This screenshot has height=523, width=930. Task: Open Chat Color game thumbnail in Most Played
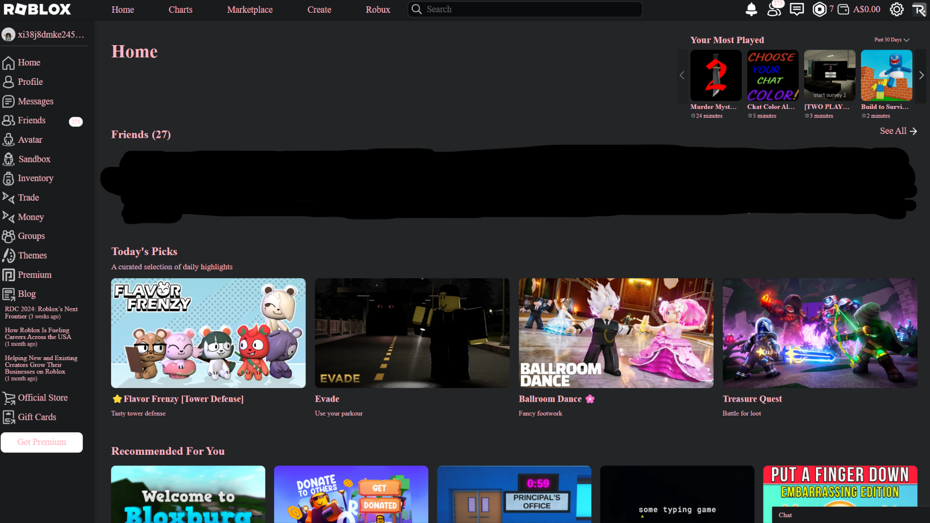tap(772, 75)
